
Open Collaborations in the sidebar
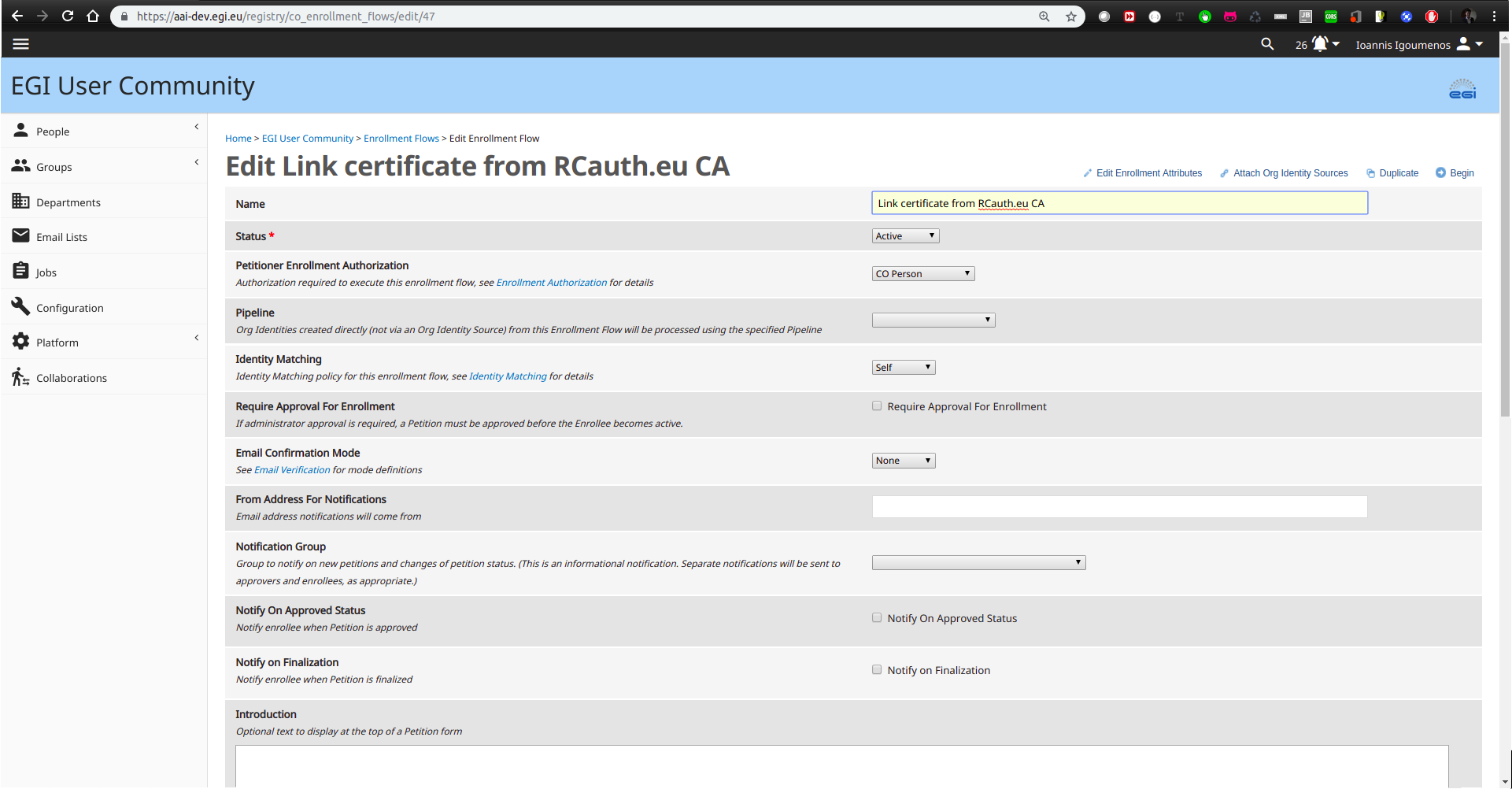72,378
